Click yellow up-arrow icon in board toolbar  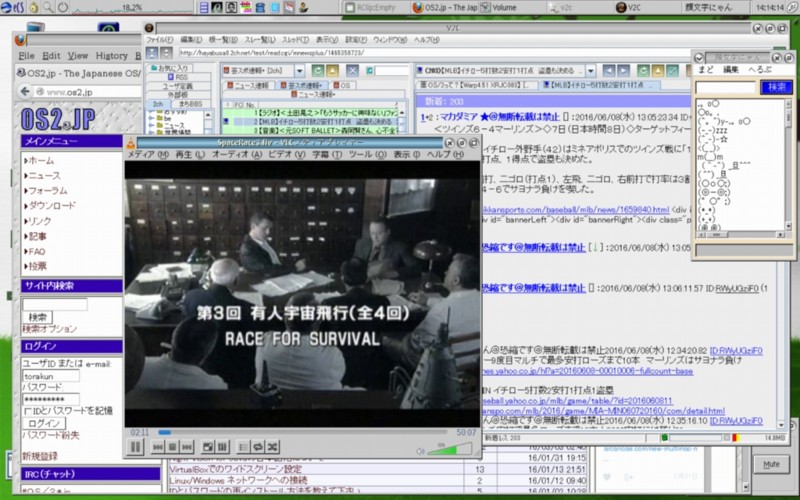[332, 70]
